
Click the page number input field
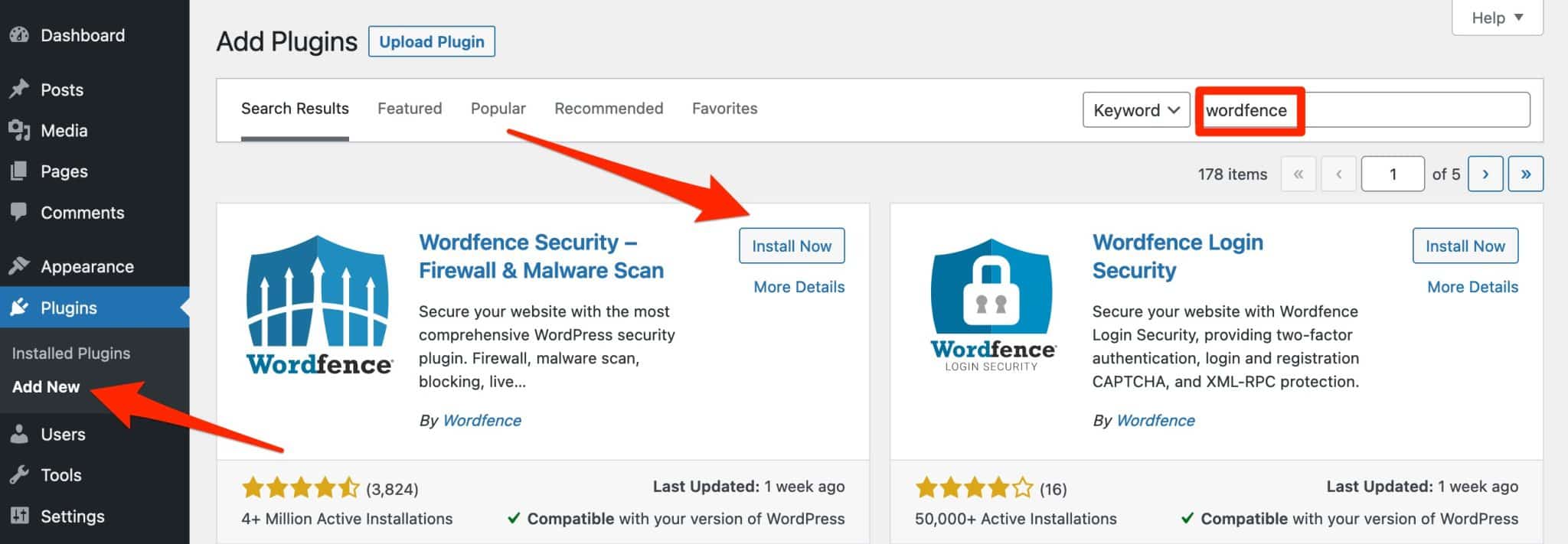[1392, 174]
